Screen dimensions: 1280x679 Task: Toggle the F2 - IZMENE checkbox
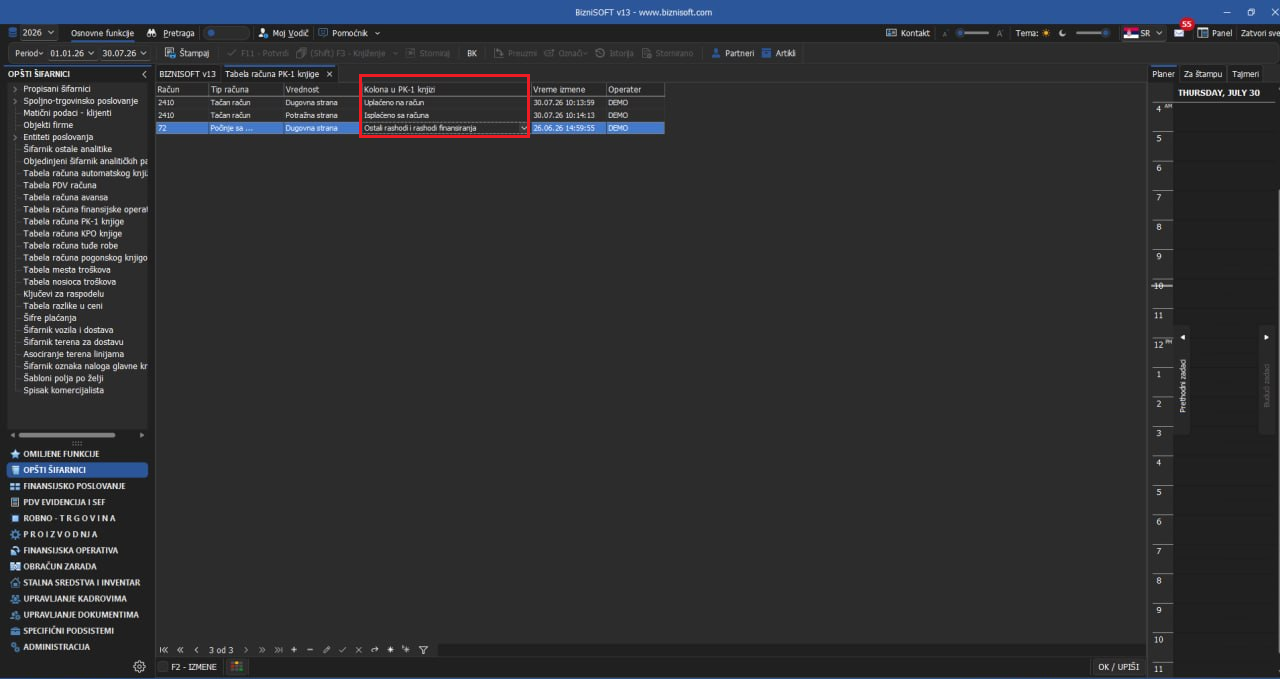coord(163,667)
